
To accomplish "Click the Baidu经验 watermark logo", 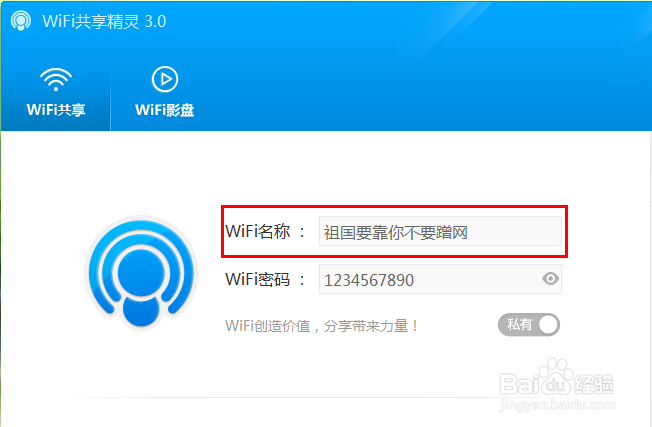I will [557, 379].
